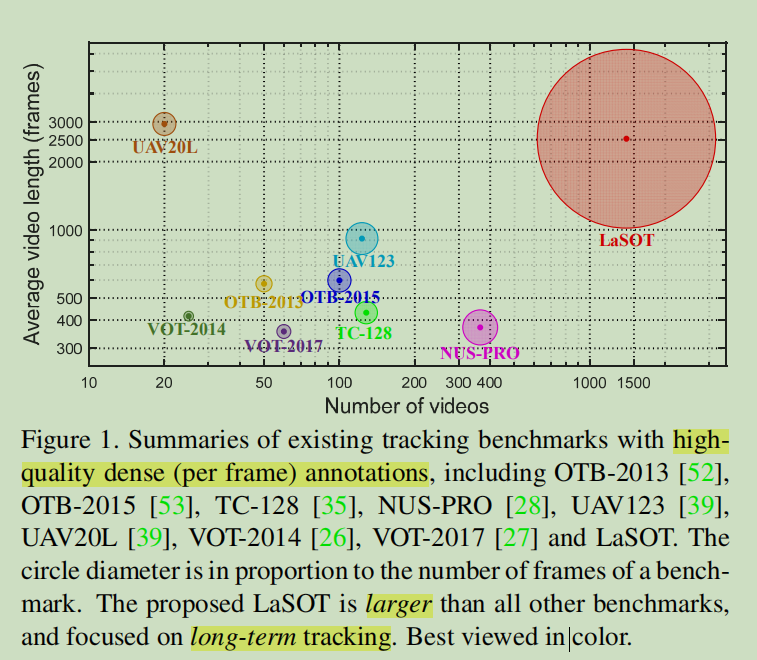Screen dimensions: 757x660
Task: Click the 'Figure 1.' caption heading
Action: click(70, 440)
